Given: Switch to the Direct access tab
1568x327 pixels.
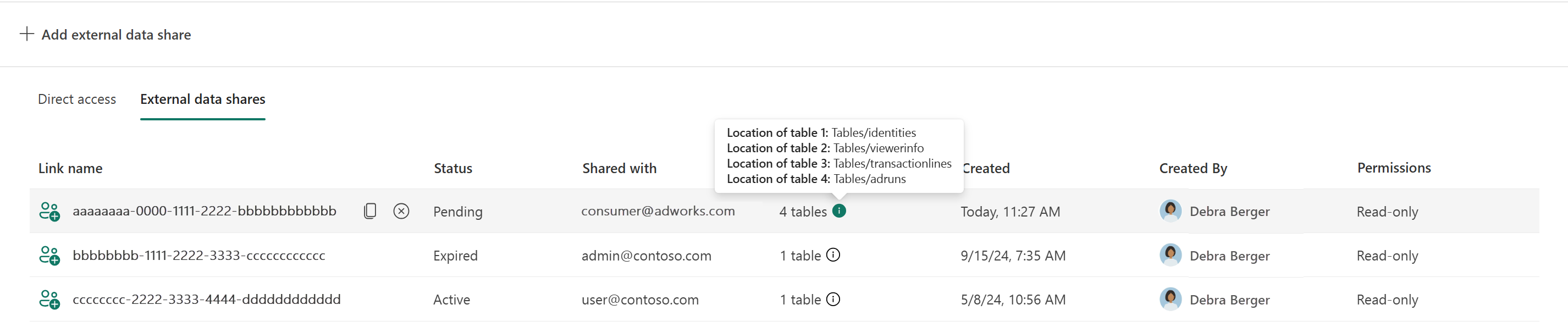Looking at the screenshot, I should (x=77, y=99).
